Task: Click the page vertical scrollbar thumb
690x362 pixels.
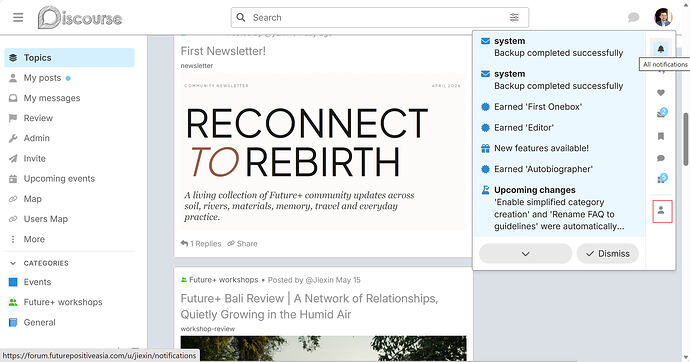Action: [x=686, y=139]
